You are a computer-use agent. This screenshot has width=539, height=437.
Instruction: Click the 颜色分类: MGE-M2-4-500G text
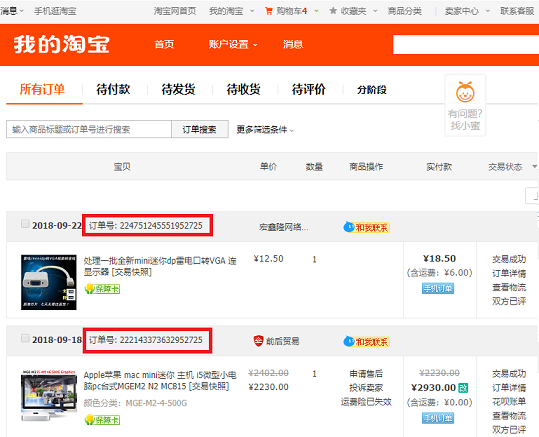click(x=135, y=403)
